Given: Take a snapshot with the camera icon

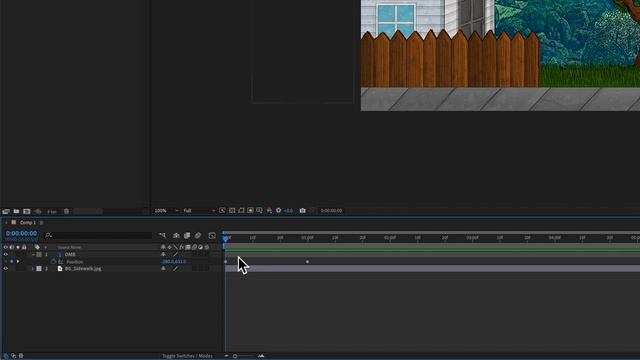Looking at the screenshot, I should 302,211.
